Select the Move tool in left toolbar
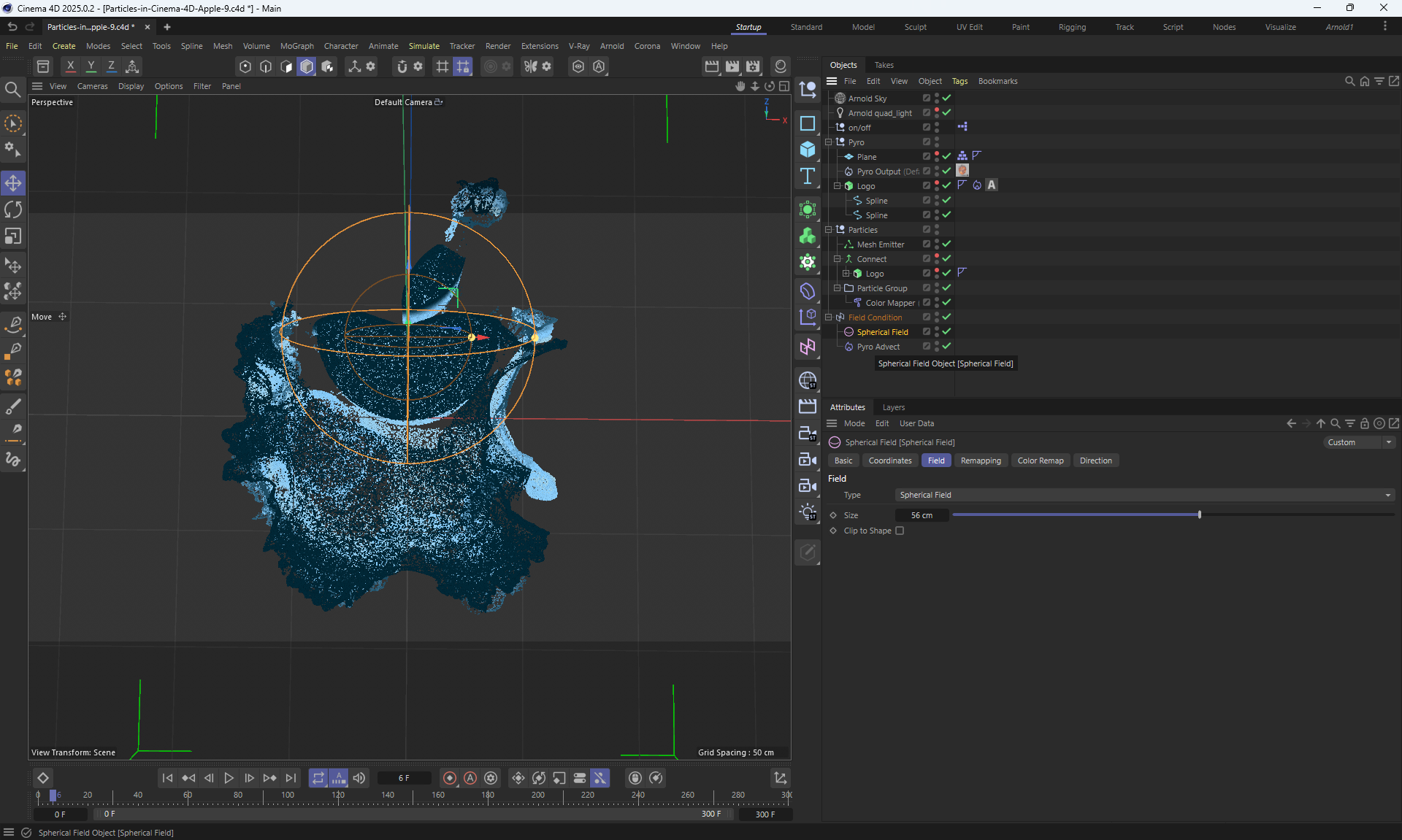This screenshot has height=840, width=1402. coord(13,182)
